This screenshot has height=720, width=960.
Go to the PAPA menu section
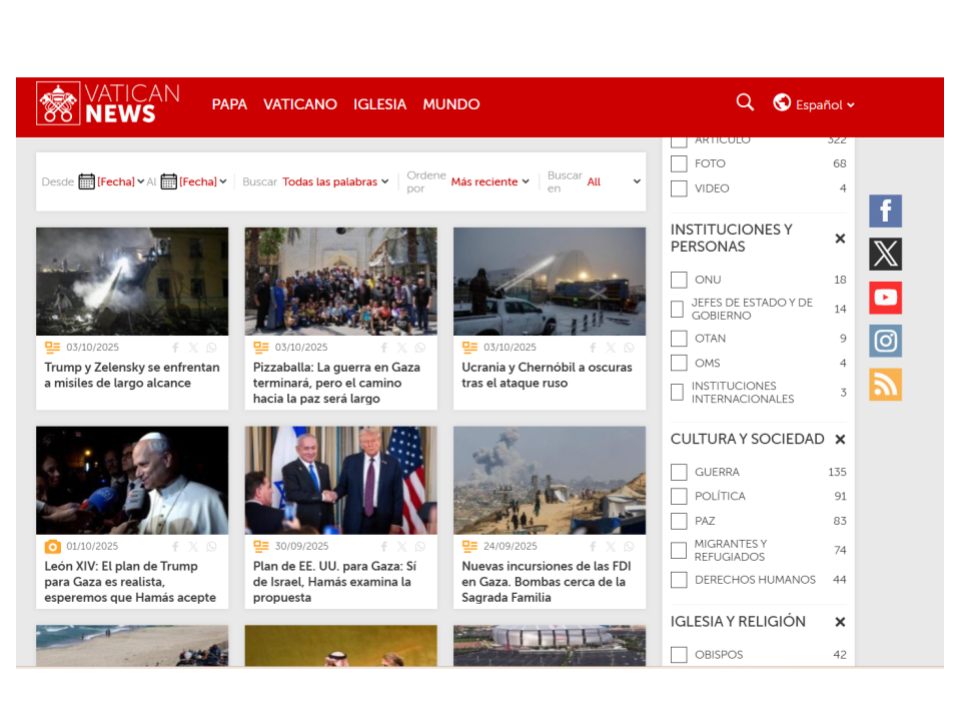tap(229, 104)
